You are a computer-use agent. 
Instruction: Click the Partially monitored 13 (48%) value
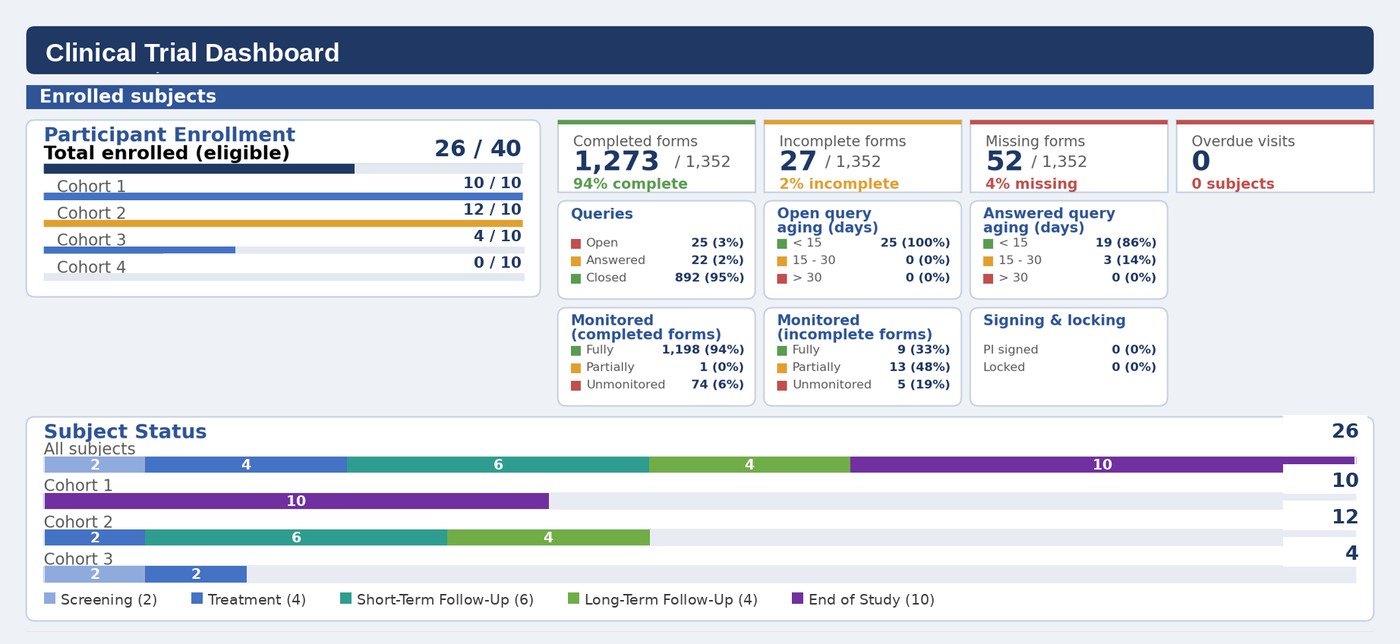click(x=919, y=367)
